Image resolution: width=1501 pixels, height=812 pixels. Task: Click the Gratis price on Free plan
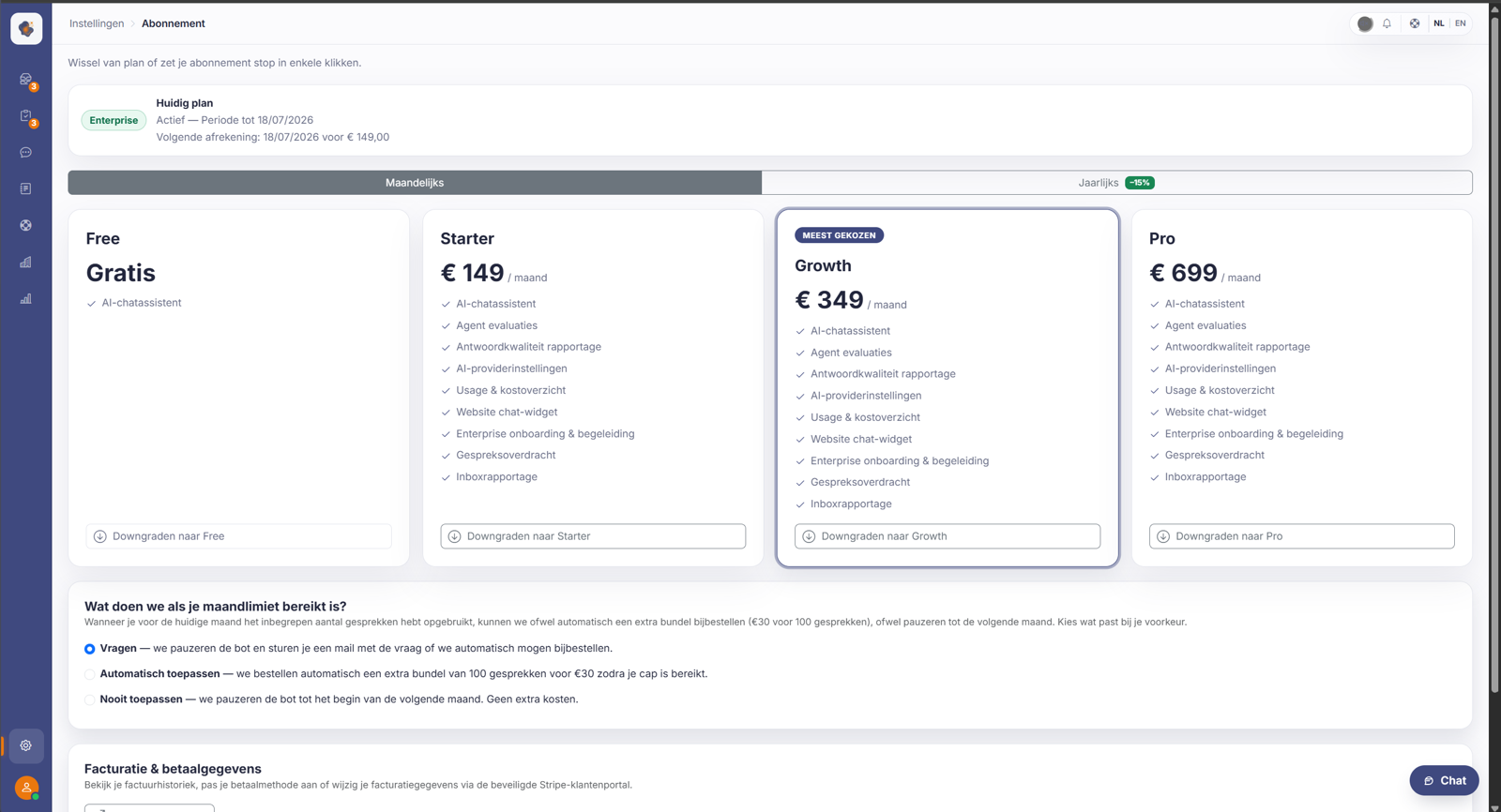tap(121, 273)
